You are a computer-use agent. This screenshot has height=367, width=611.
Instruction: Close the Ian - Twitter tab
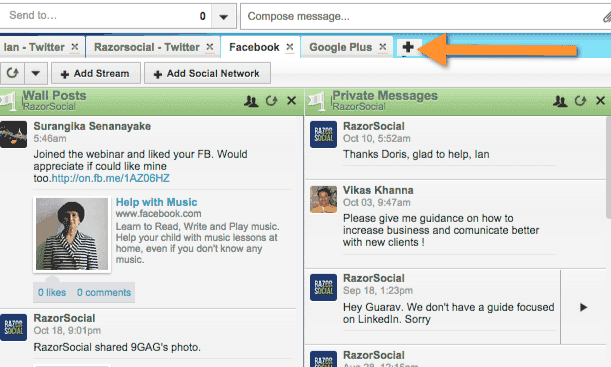point(75,47)
